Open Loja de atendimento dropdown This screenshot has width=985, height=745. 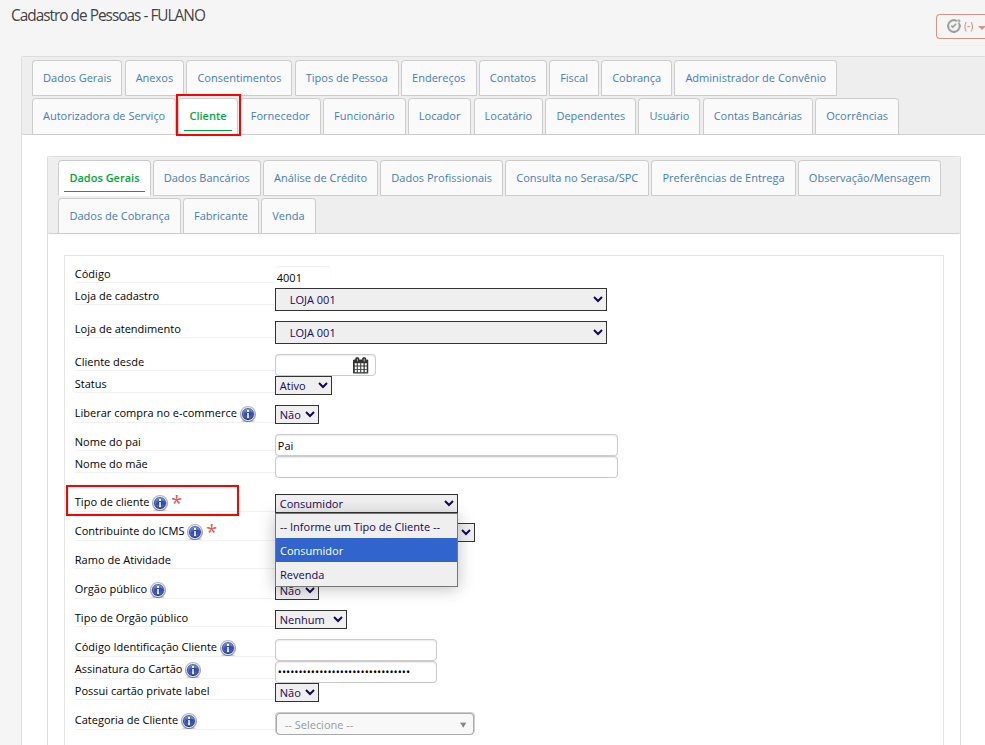coord(441,332)
